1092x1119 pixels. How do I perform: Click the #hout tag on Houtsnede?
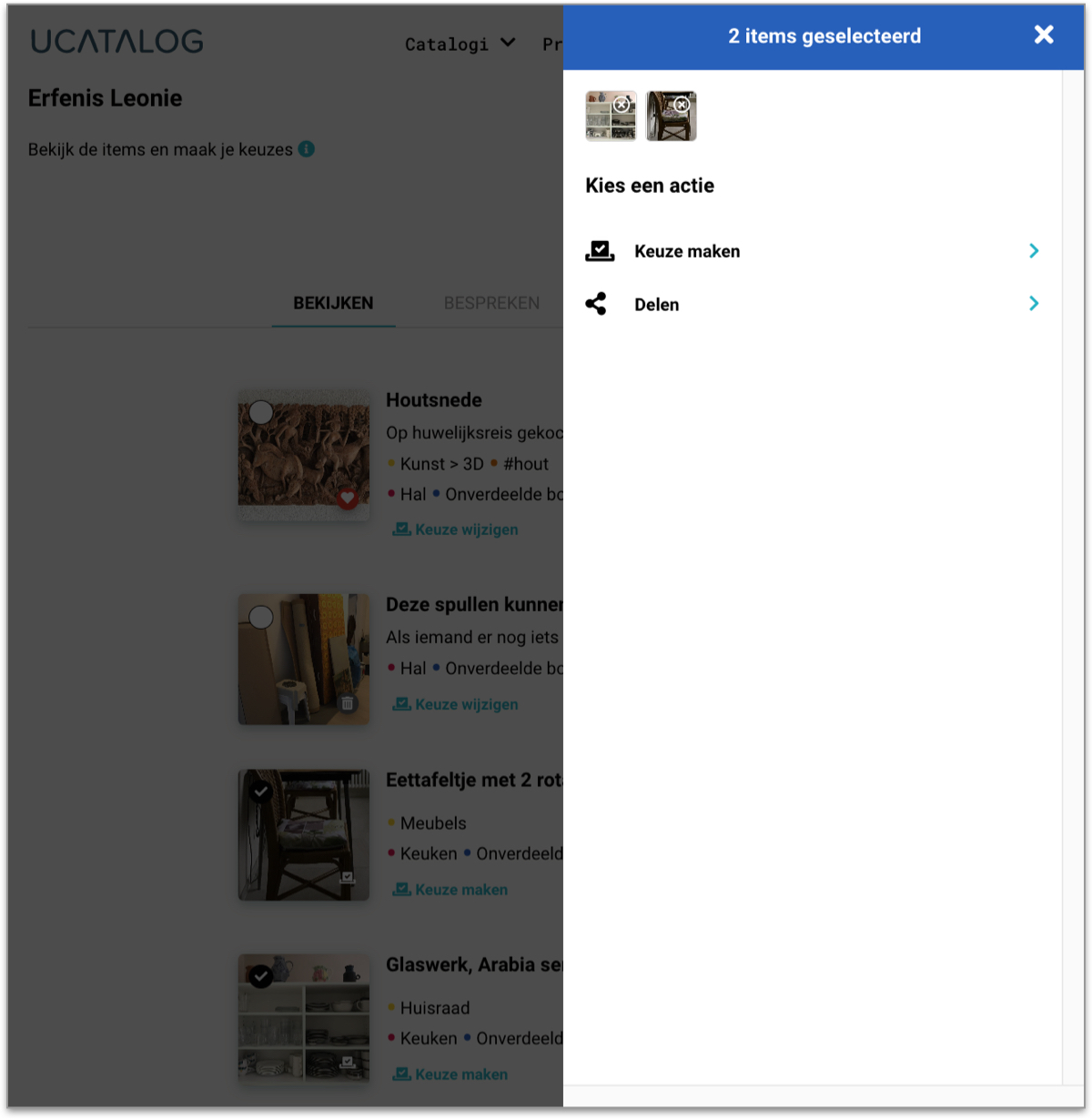(x=526, y=464)
